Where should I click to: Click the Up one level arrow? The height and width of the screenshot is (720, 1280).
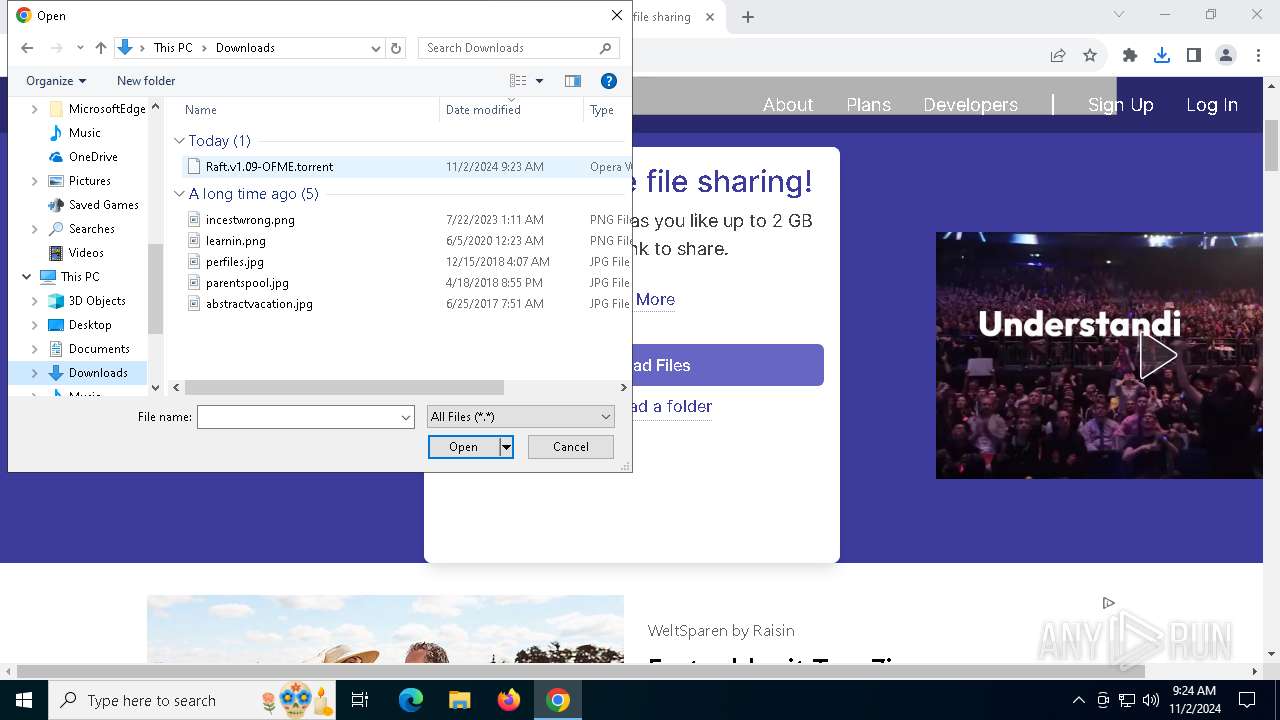click(x=100, y=48)
